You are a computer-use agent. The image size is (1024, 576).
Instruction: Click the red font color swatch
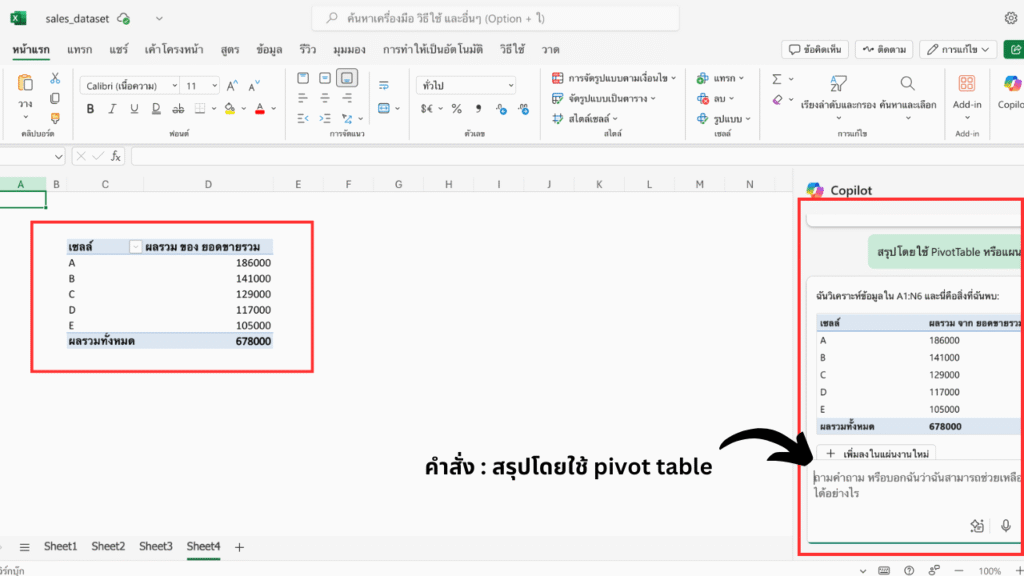[x=259, y=108]
